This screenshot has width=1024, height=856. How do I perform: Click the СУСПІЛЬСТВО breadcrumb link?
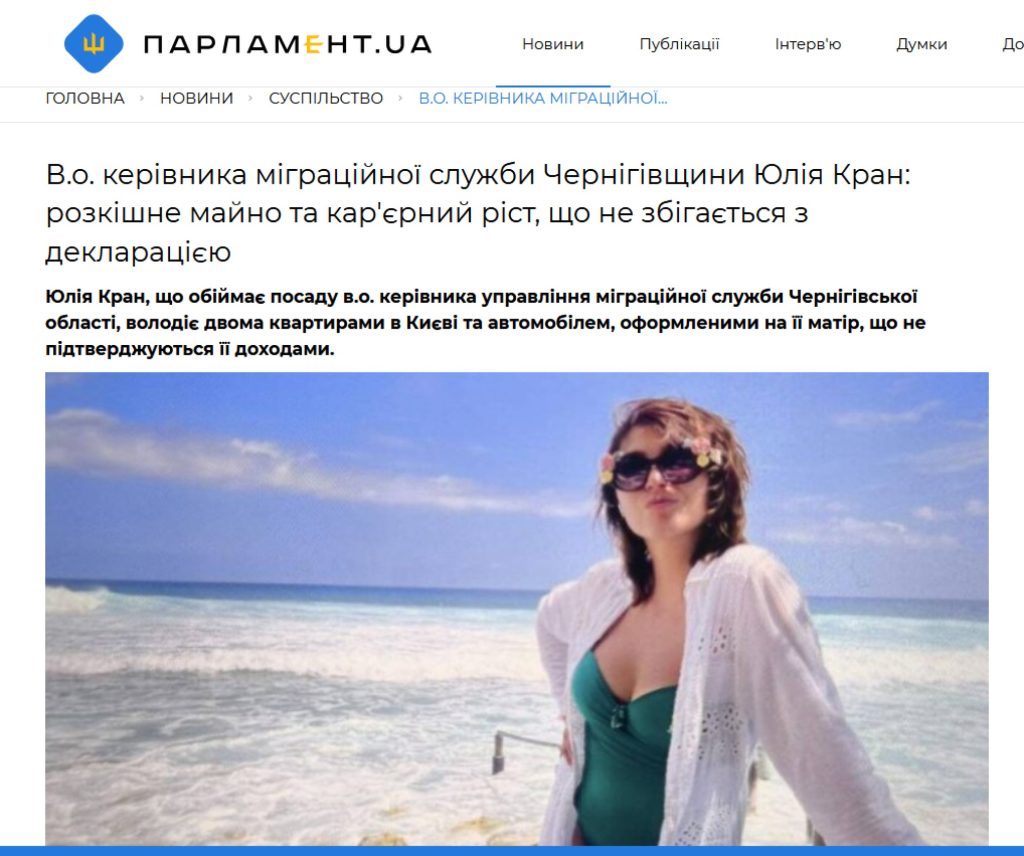coord(326,98)
